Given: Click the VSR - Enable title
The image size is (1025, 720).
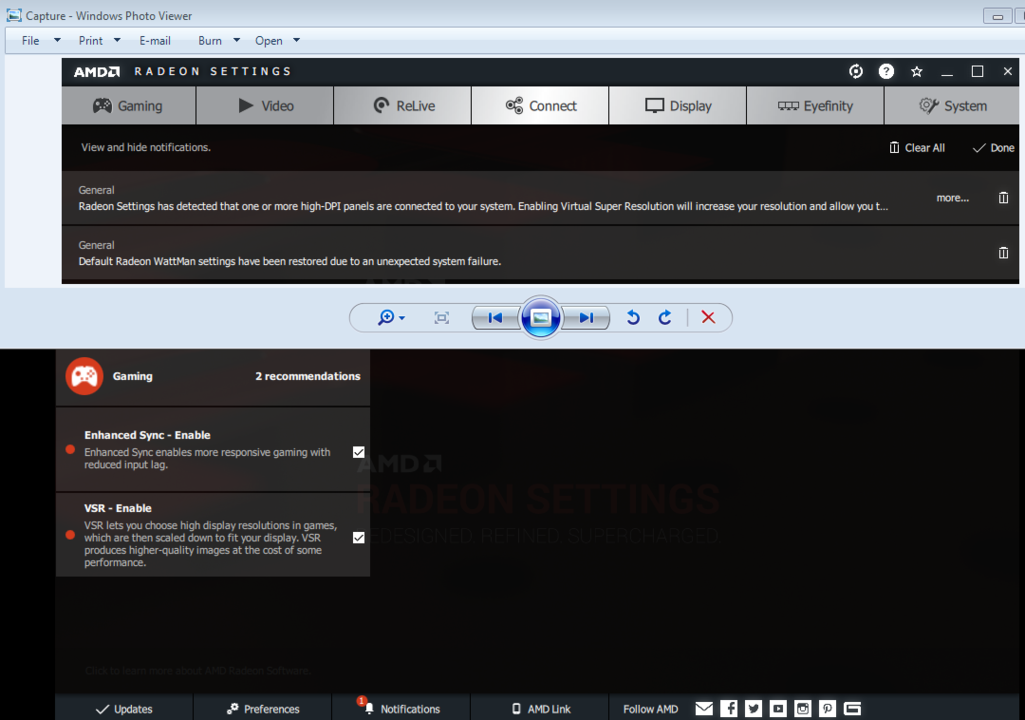Looking at the screenshot, I should coord(118,508).
